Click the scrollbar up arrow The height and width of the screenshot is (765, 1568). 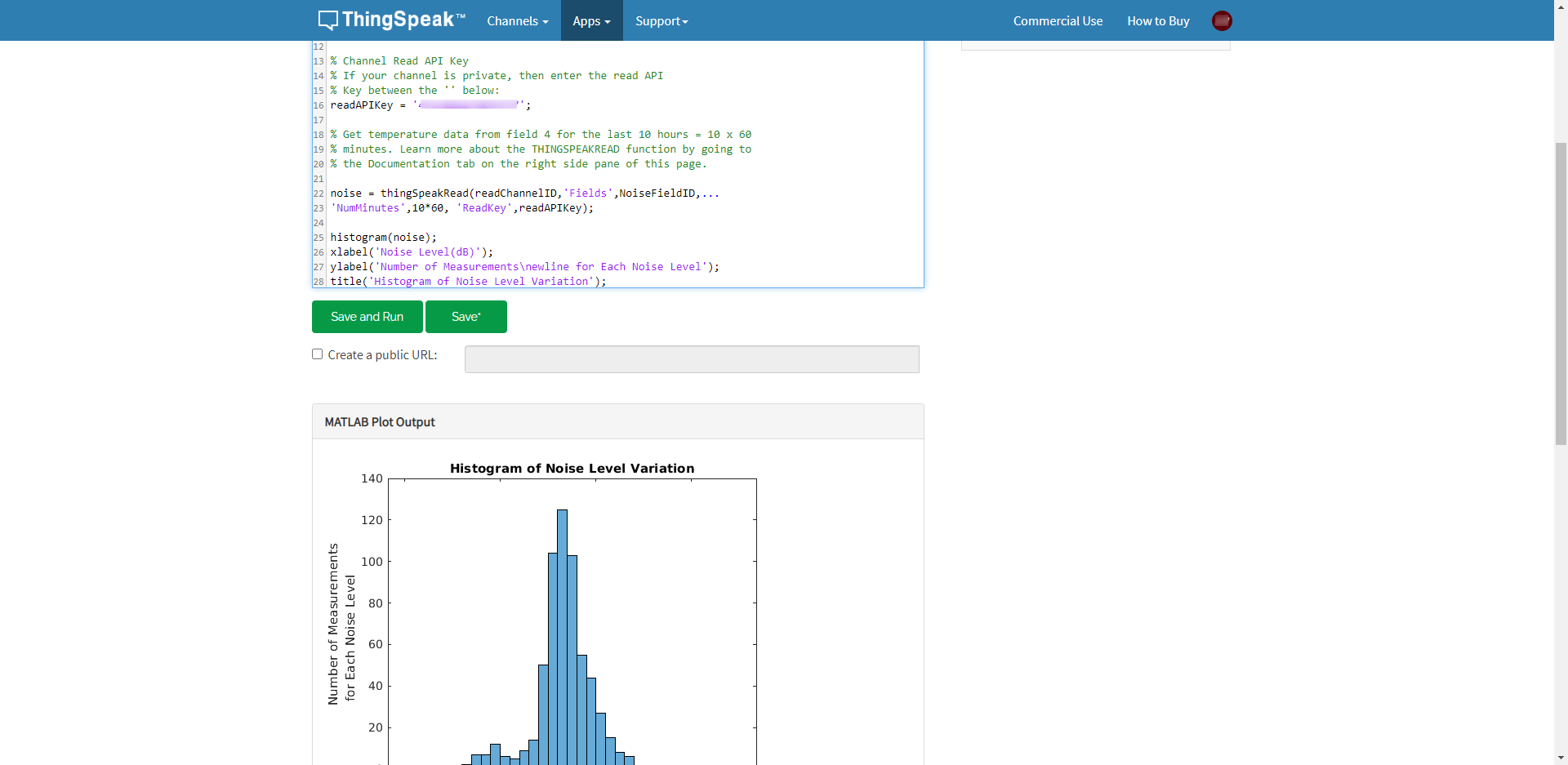click(1561, 7)
